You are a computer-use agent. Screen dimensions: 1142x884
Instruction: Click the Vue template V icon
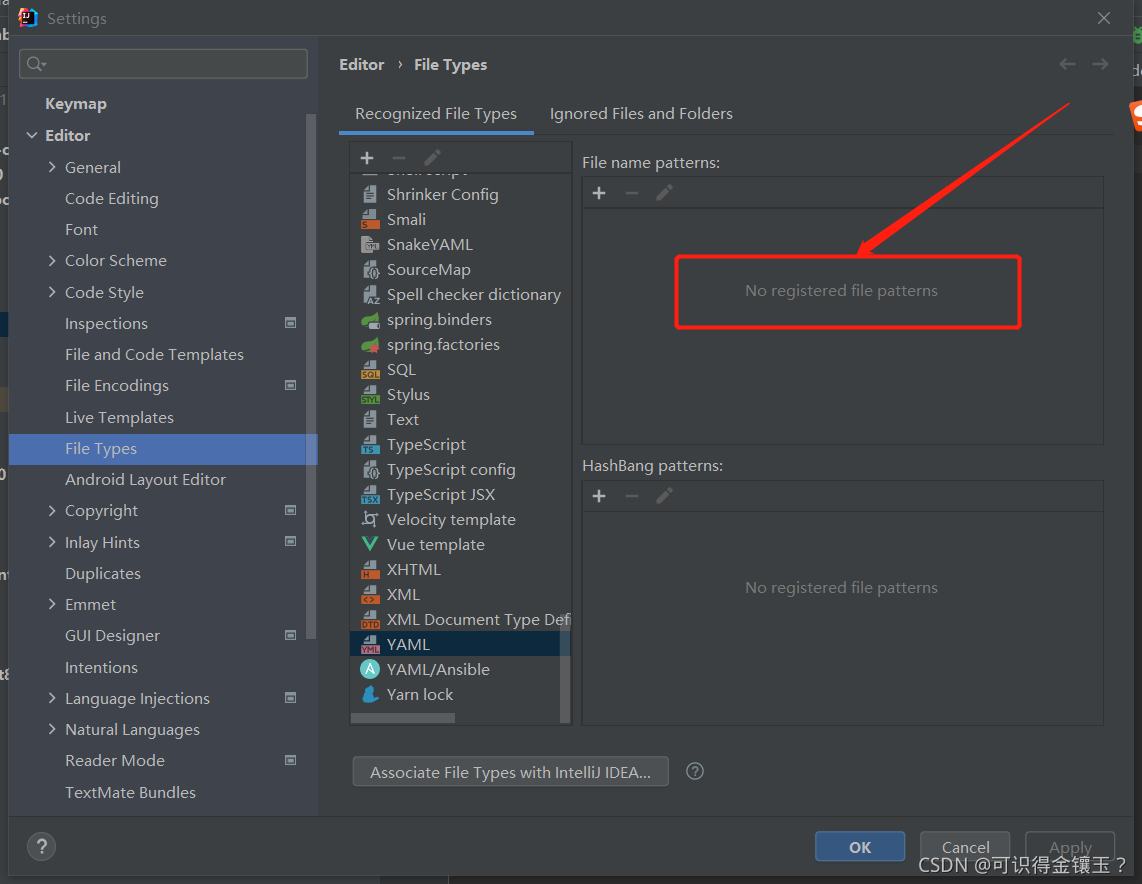(370, 544)
